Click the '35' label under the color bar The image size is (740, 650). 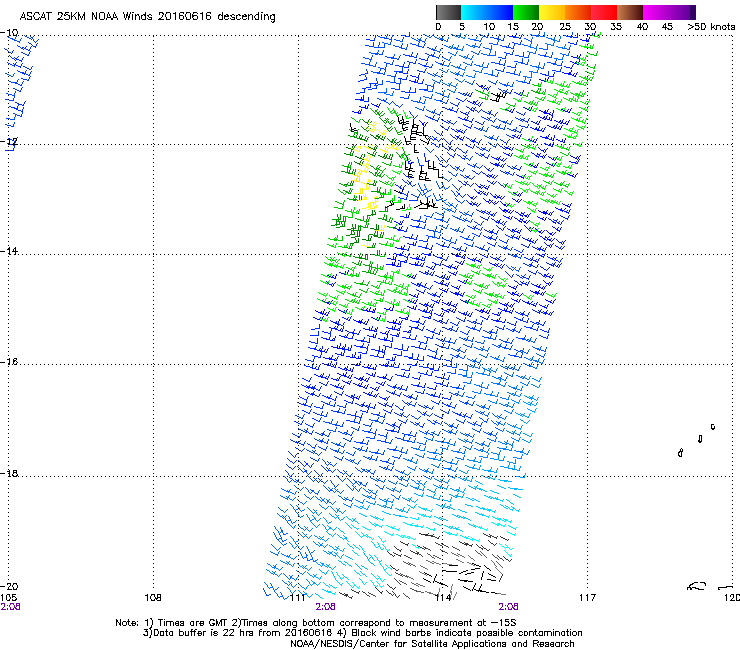pos(616,27)
